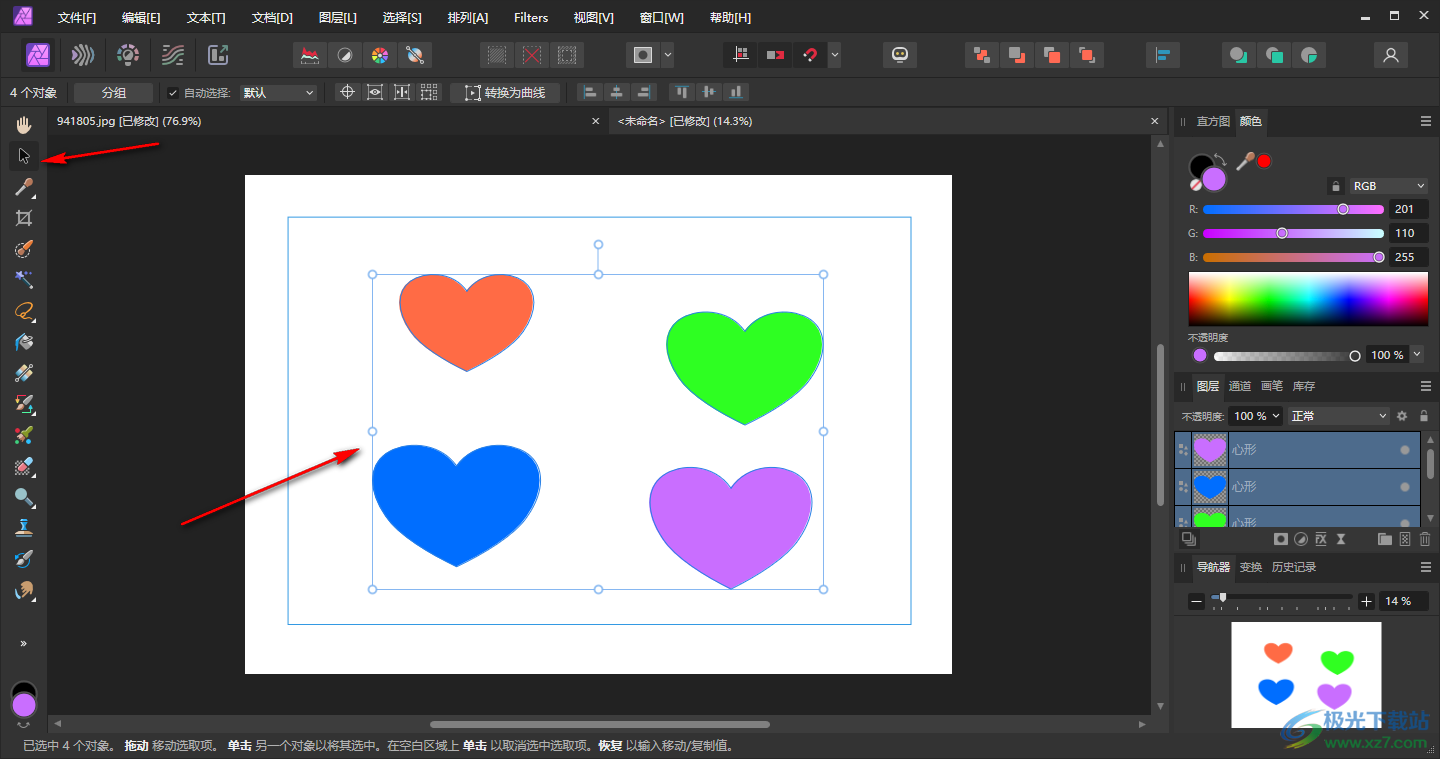Screen dimensions: 1440x759
Task: Select the Zoom magnifier tool
Action: 24,497
